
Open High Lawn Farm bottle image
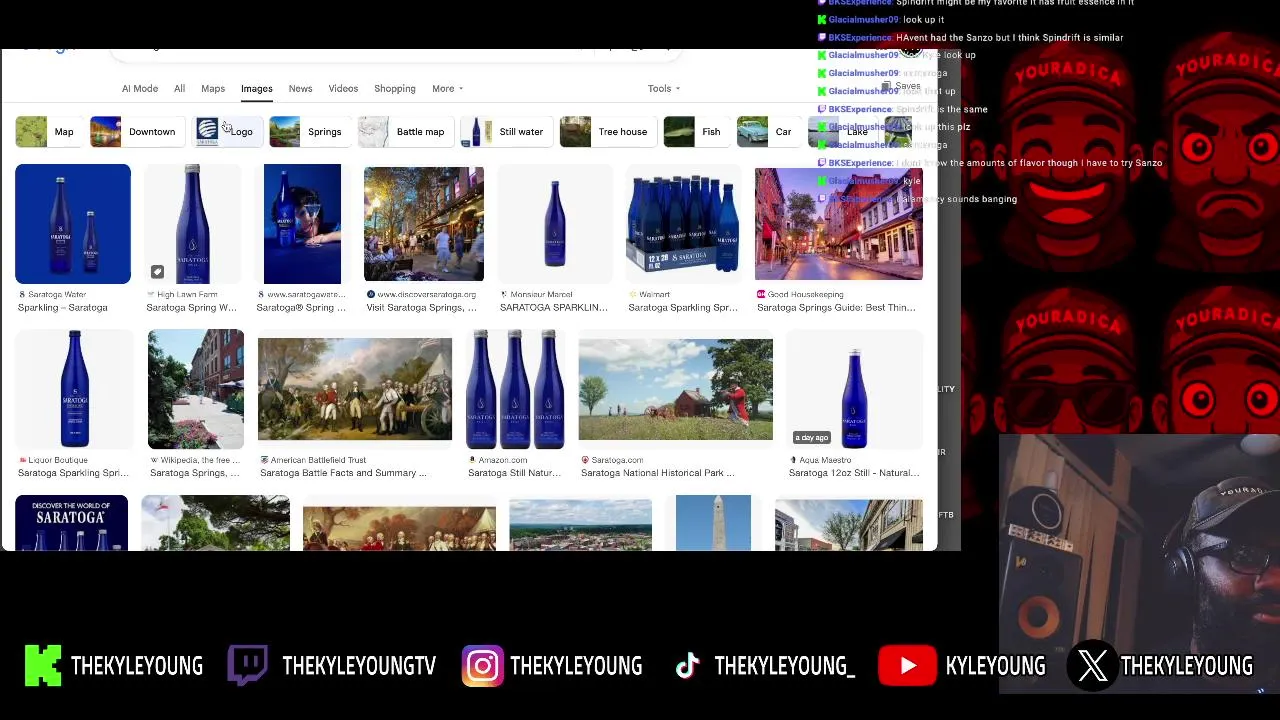pyautogui.click(x=192, y=224)
